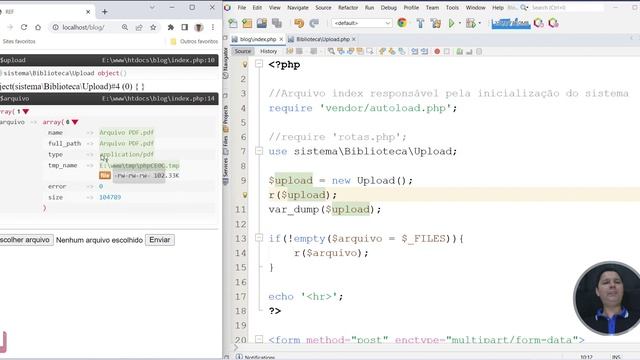Switch to the Biblioteca\Upload.php editor tab
Viewport: 640px width, 360px height.
coord(322,39)
